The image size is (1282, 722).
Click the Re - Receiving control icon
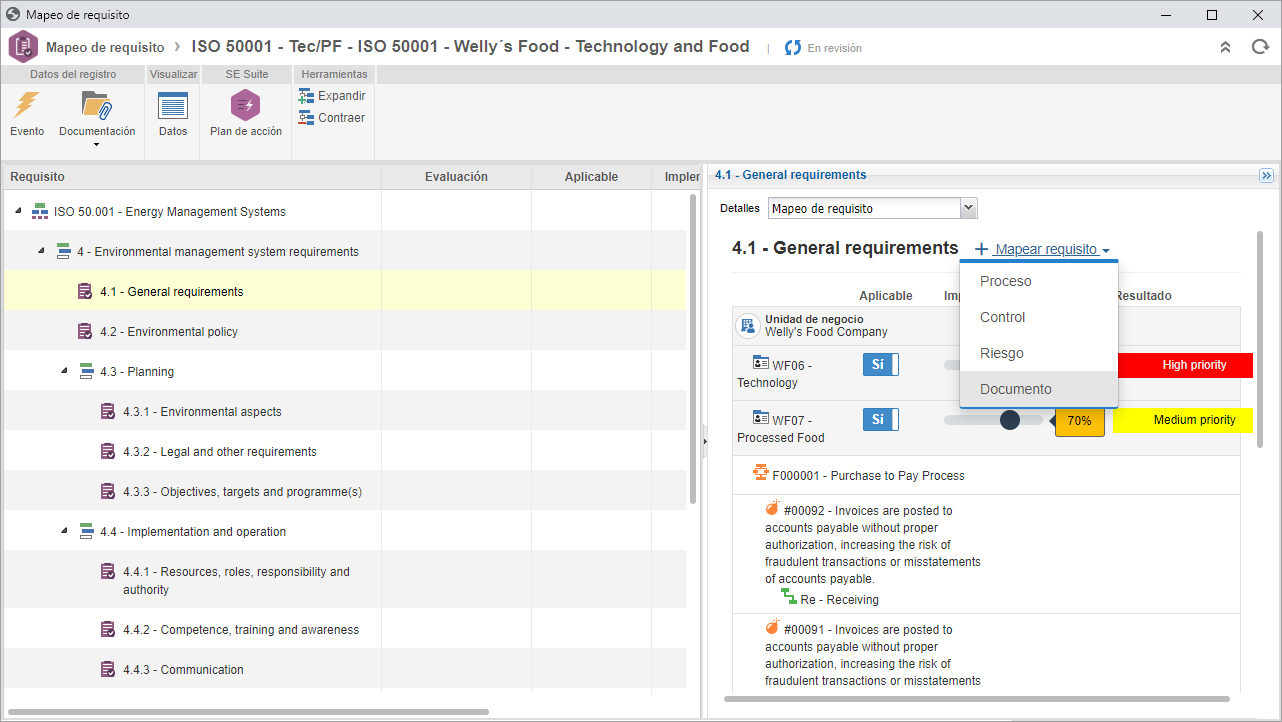[789, 598]
